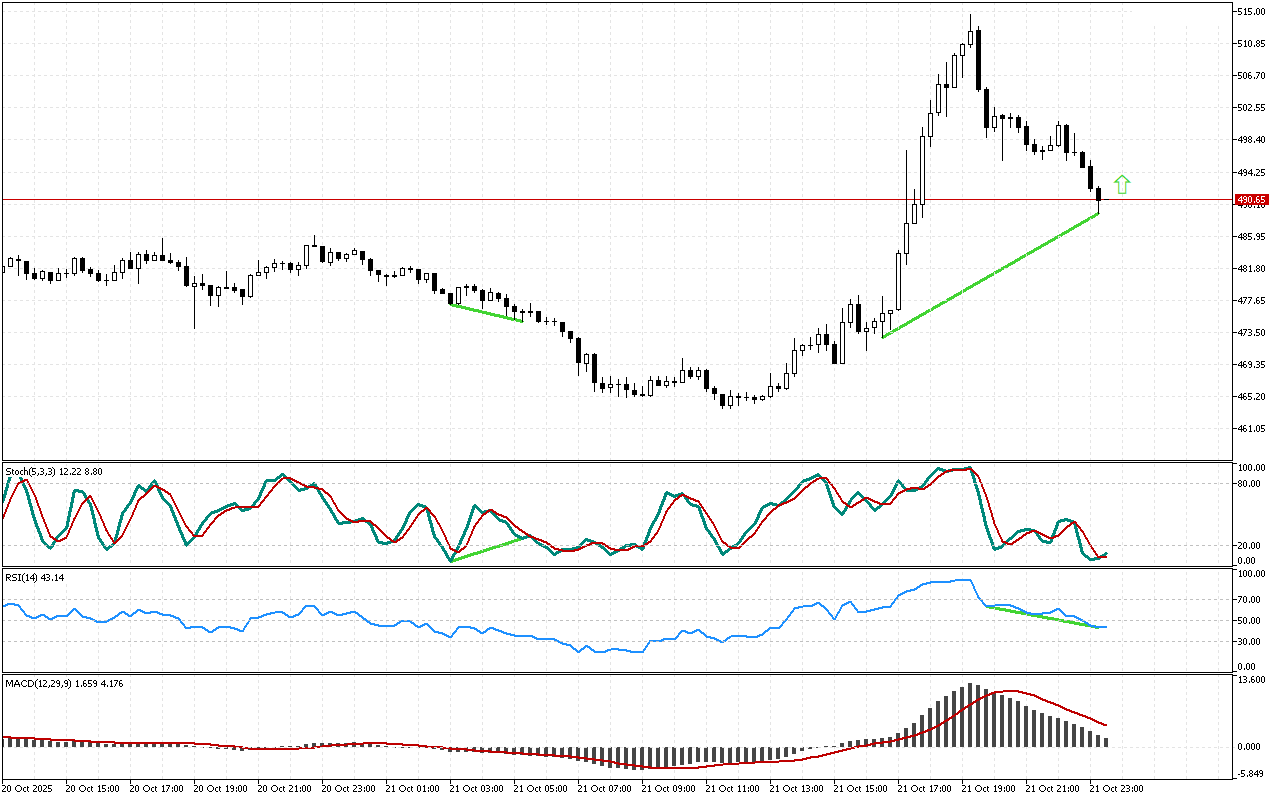Select the red 490.65 current price label
The height and width of the screenshot is (800, 1280).
coord(1251,200)
